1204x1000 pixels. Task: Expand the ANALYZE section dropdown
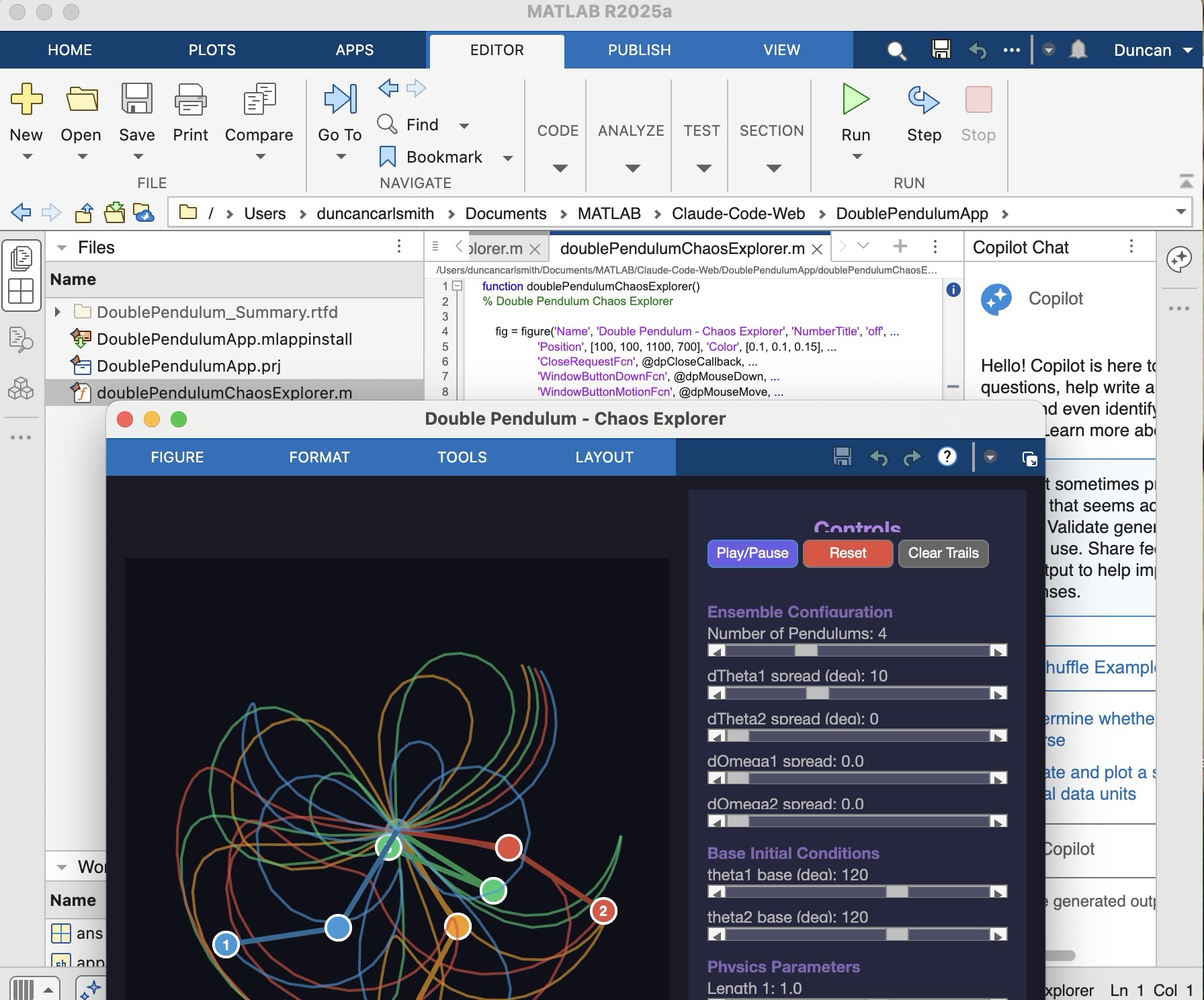point(632,168)
